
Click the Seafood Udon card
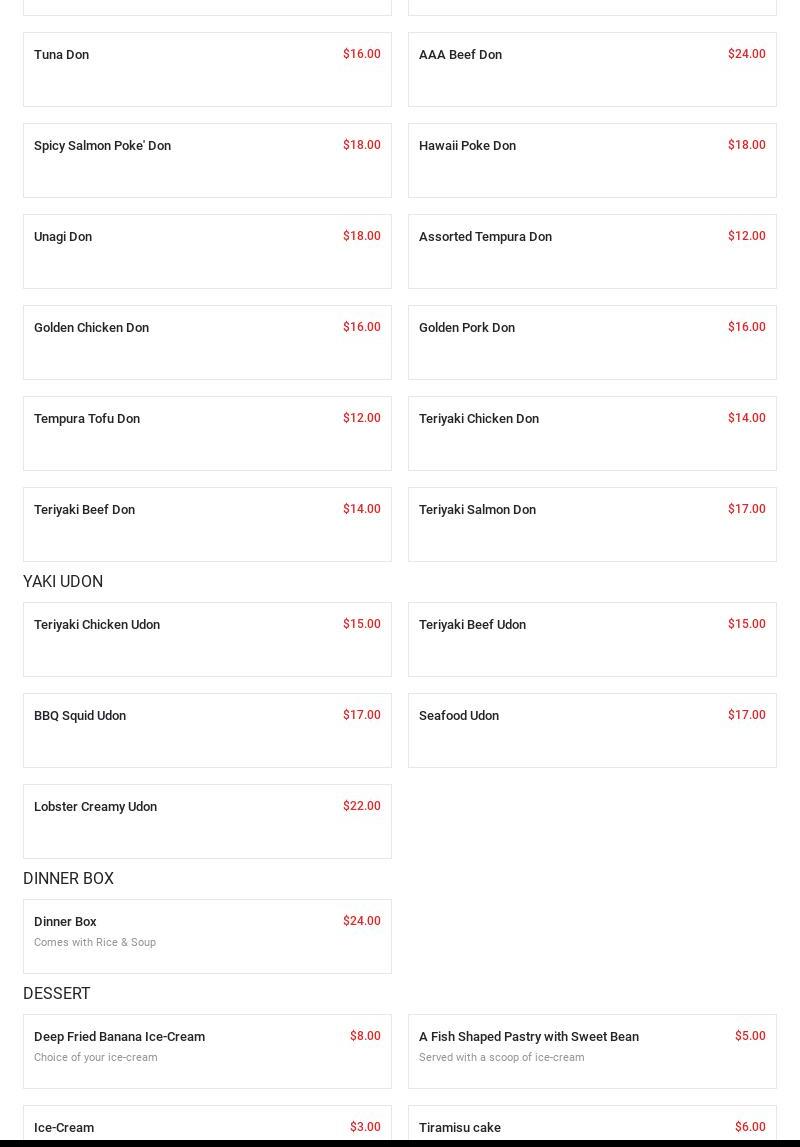tap(592, 730)
